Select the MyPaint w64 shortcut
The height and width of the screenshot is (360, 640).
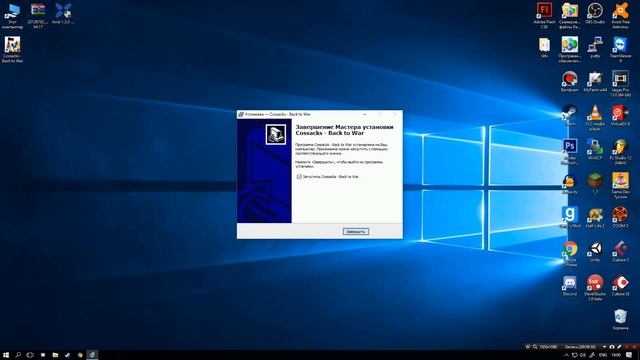click(595, 82)
